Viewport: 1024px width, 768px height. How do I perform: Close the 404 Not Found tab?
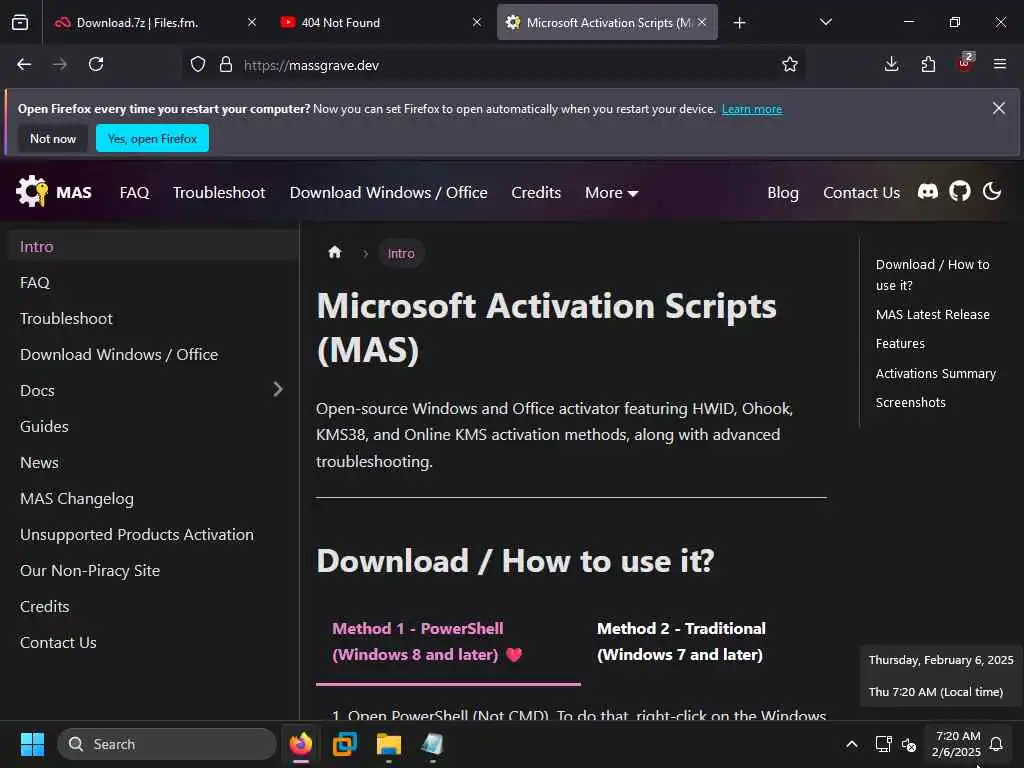pos(477,22)
